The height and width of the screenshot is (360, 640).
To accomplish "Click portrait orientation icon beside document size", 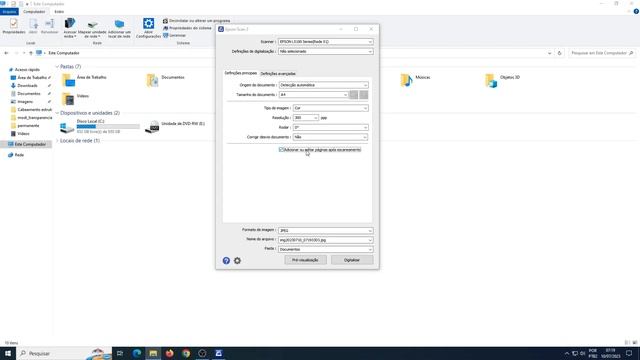I will [x=353, y=95].
